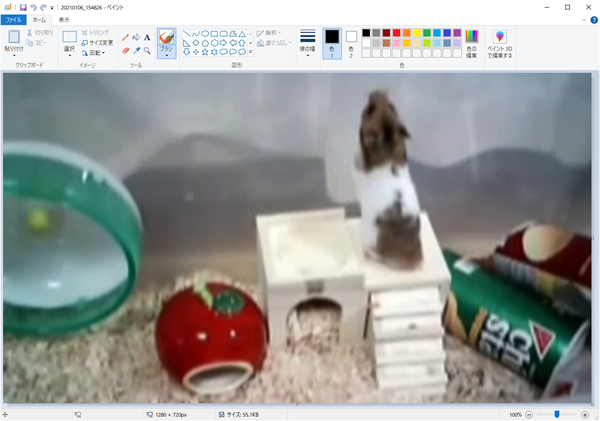Viewport: 600px width, 421px height.
Task: Select the Eraser tool
Action: tap(126, 51)
